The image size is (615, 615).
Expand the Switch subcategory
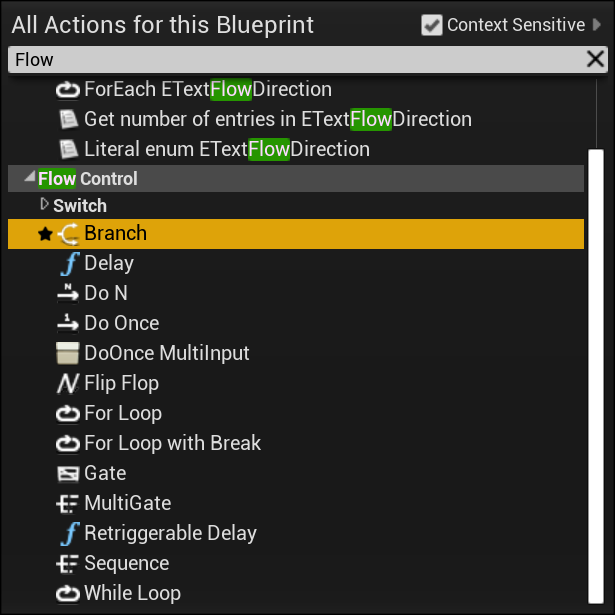(x=44, y=204)
